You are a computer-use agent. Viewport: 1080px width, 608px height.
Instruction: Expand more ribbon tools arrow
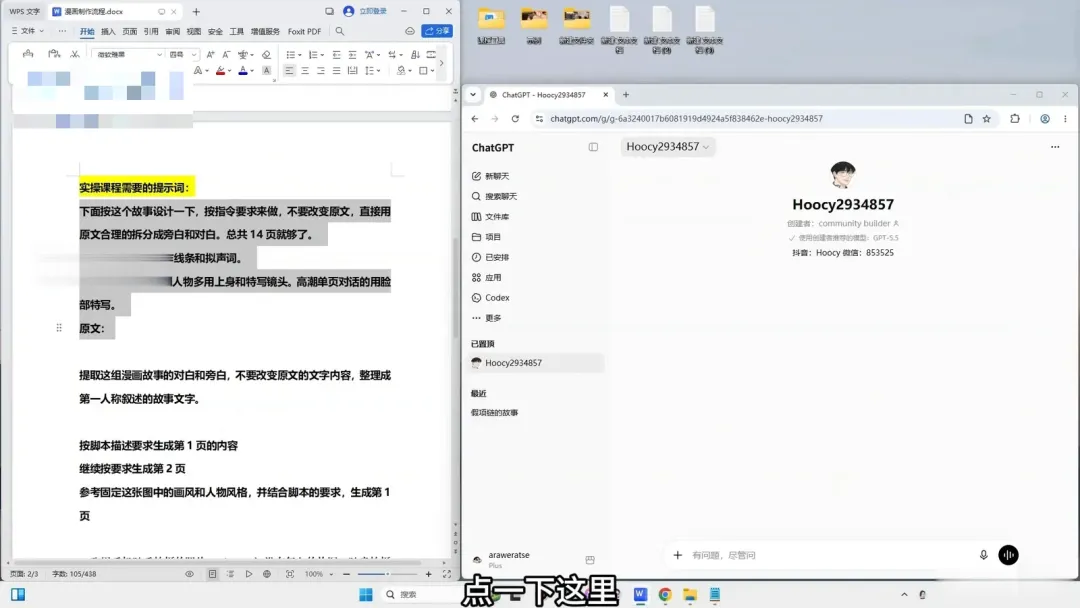pyautogui.click(x=442, y=63)
